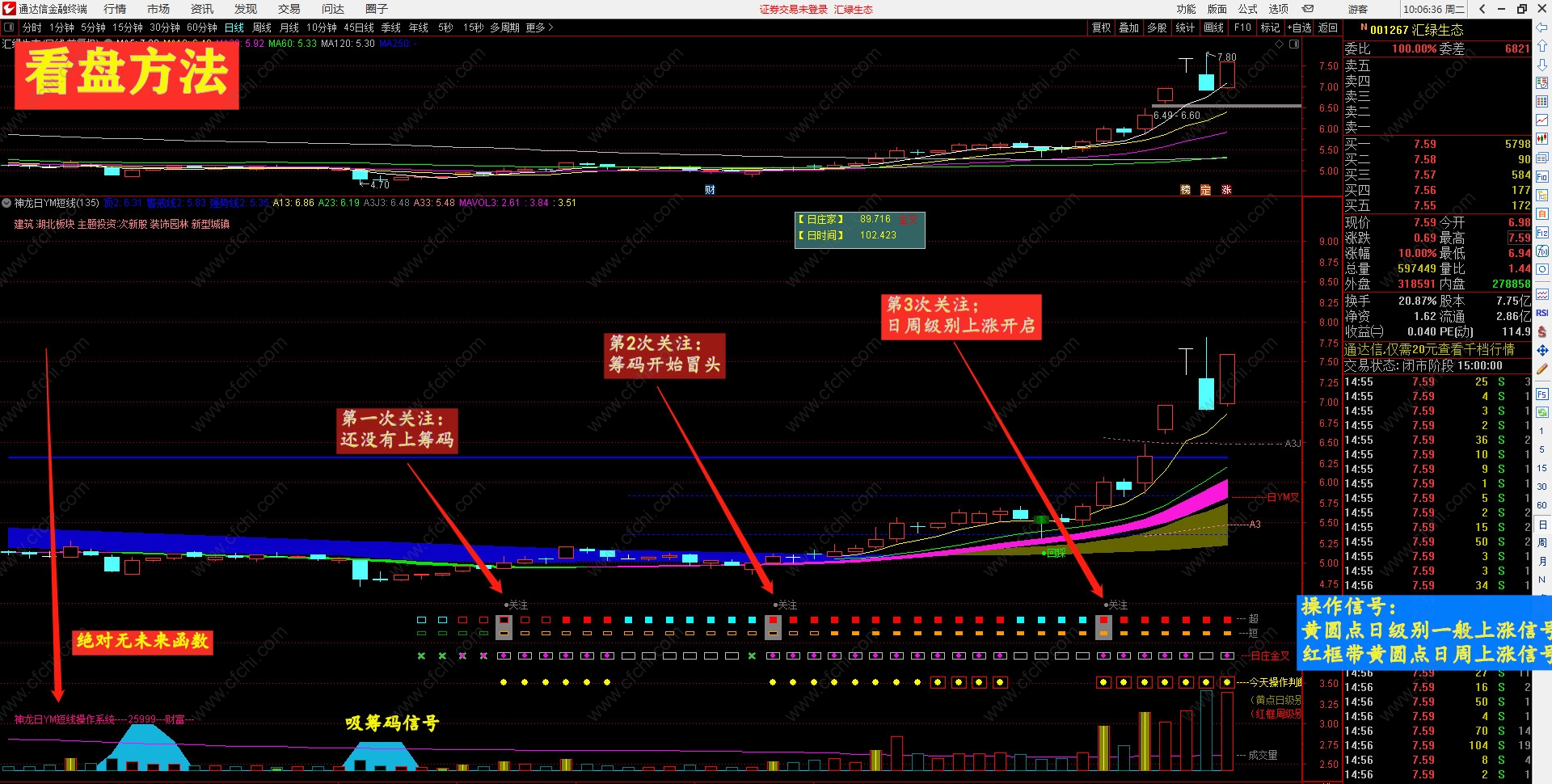Click the down-arrow next stock icon
The height and width of the screenshot is (784, 1552).
pos(1542,65)
